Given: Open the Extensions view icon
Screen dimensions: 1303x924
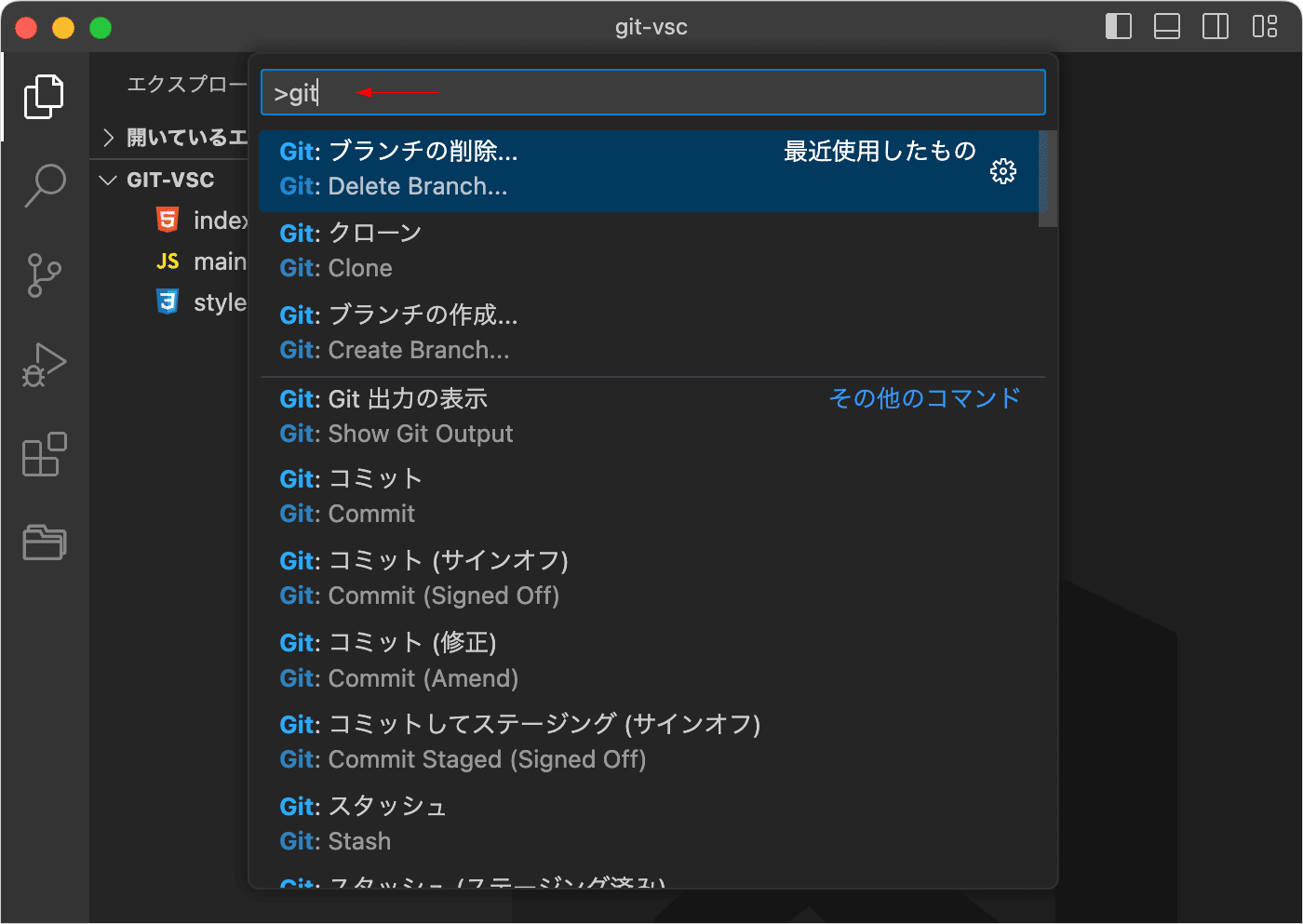Looking at the screenshot, I should point(44,454).
